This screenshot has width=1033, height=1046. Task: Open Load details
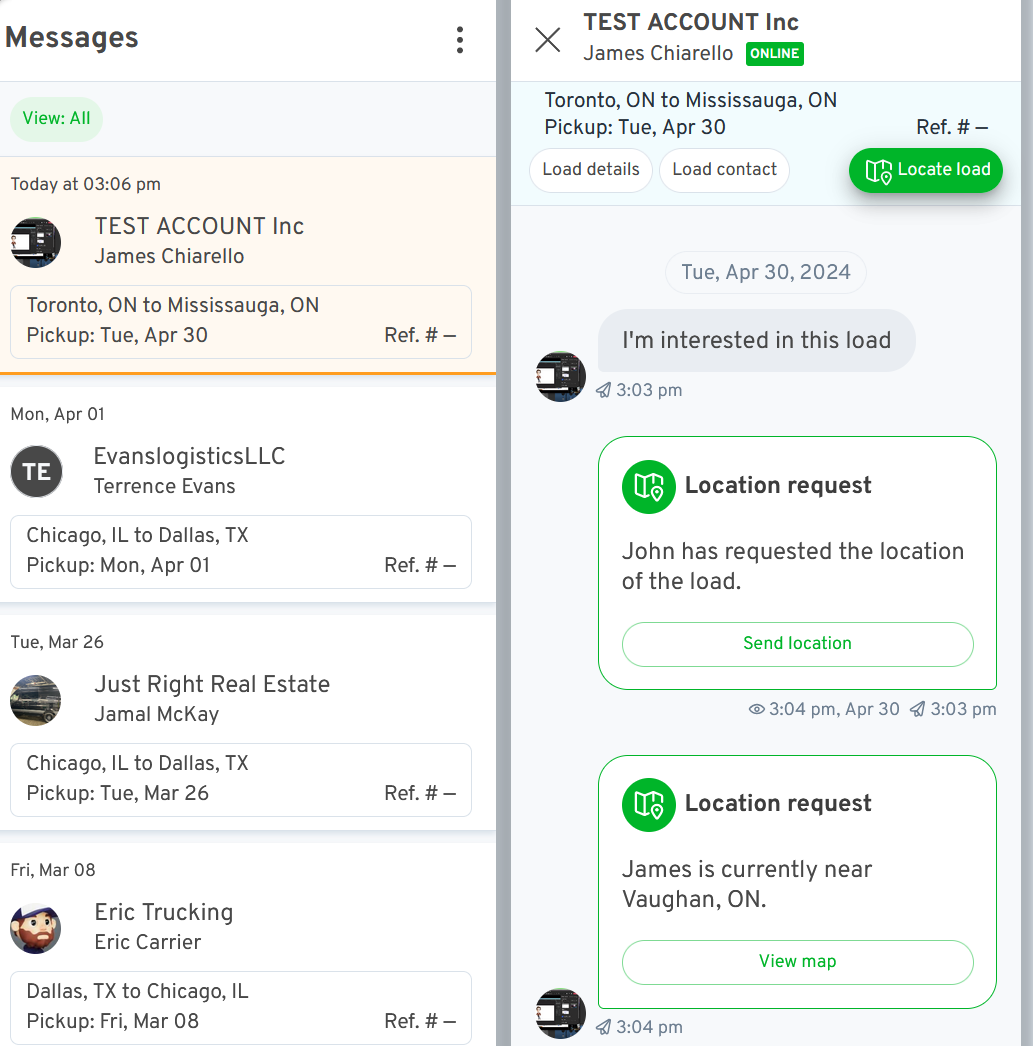point(591,169)
